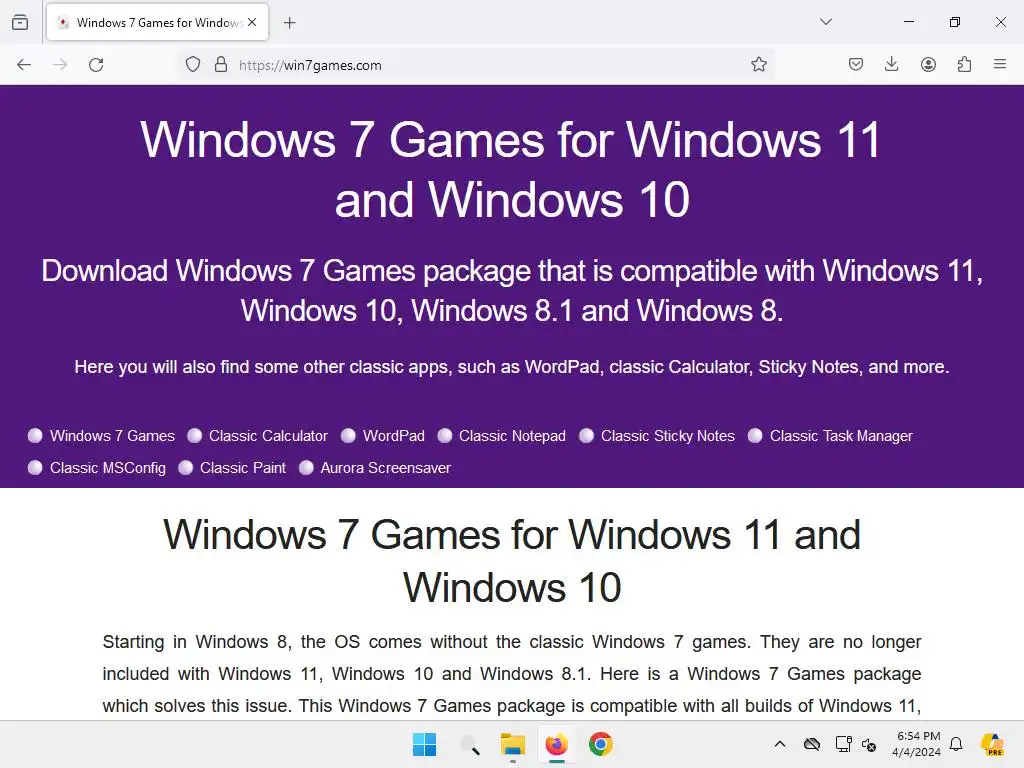Open the OneDrive cloud tray icon
Screen dimensions: 1024x768
[812, 744]
